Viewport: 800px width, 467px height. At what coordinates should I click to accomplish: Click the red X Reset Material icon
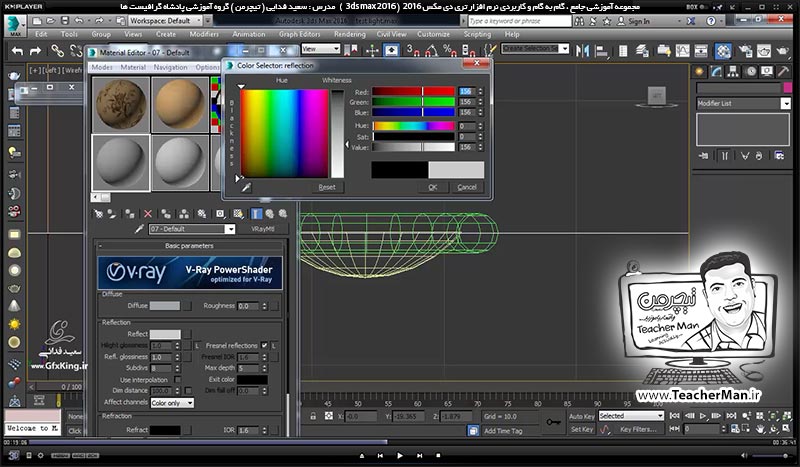(x=148, y=214)
